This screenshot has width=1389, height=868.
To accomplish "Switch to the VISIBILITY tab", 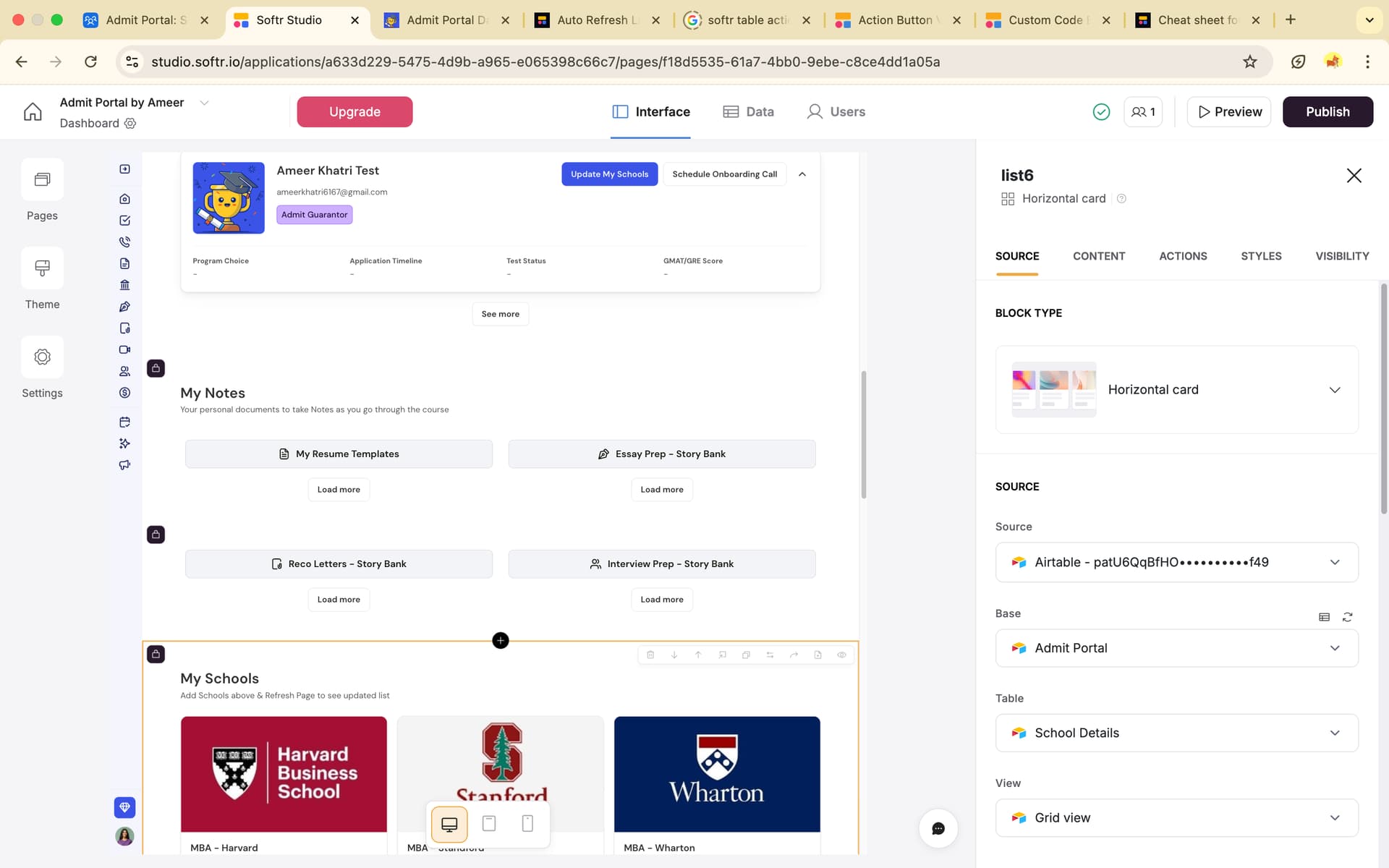I will pyautogui.click(x=1342, y=256).
